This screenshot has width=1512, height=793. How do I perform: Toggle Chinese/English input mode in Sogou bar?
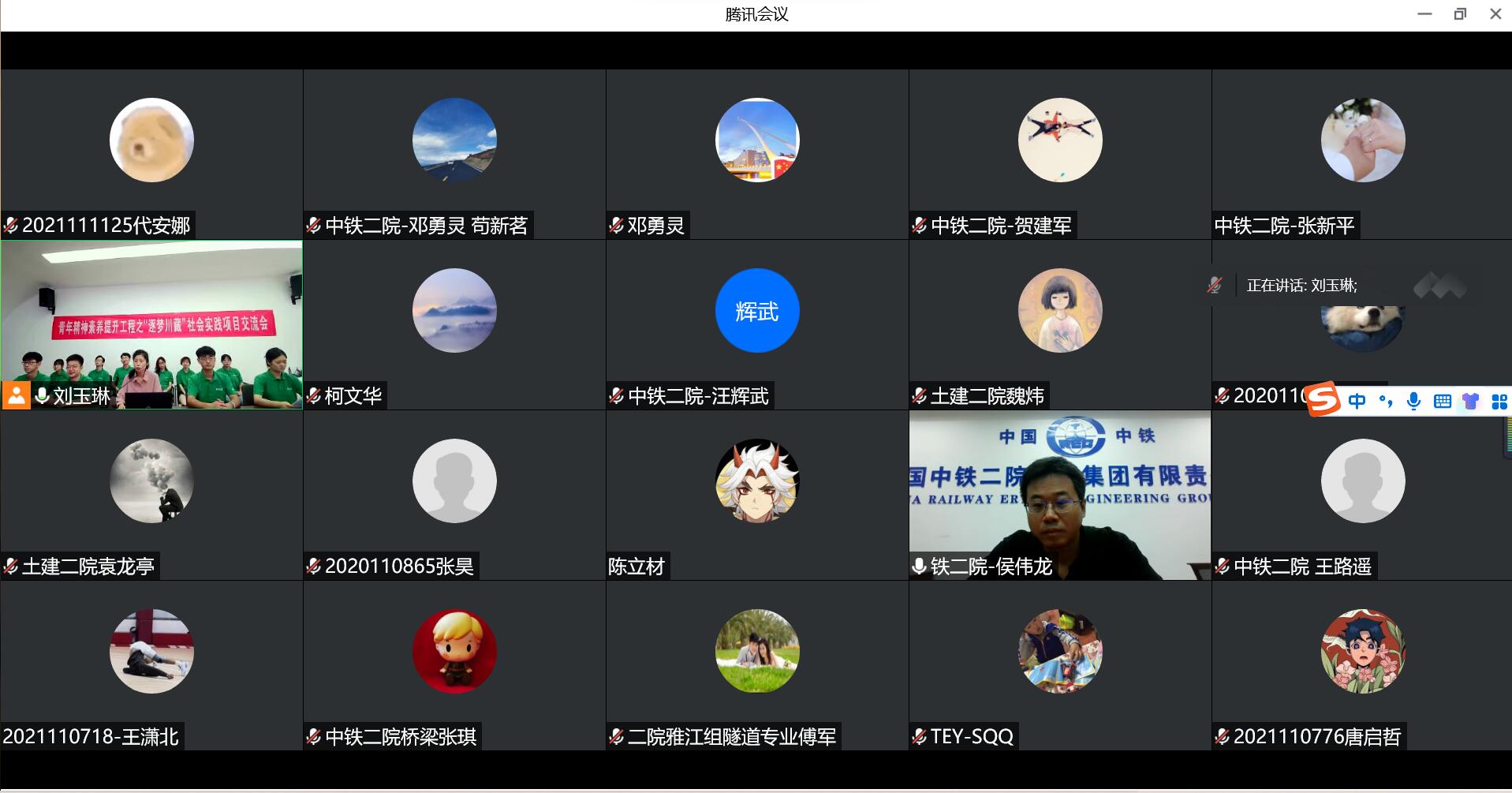click(1357, 401)
